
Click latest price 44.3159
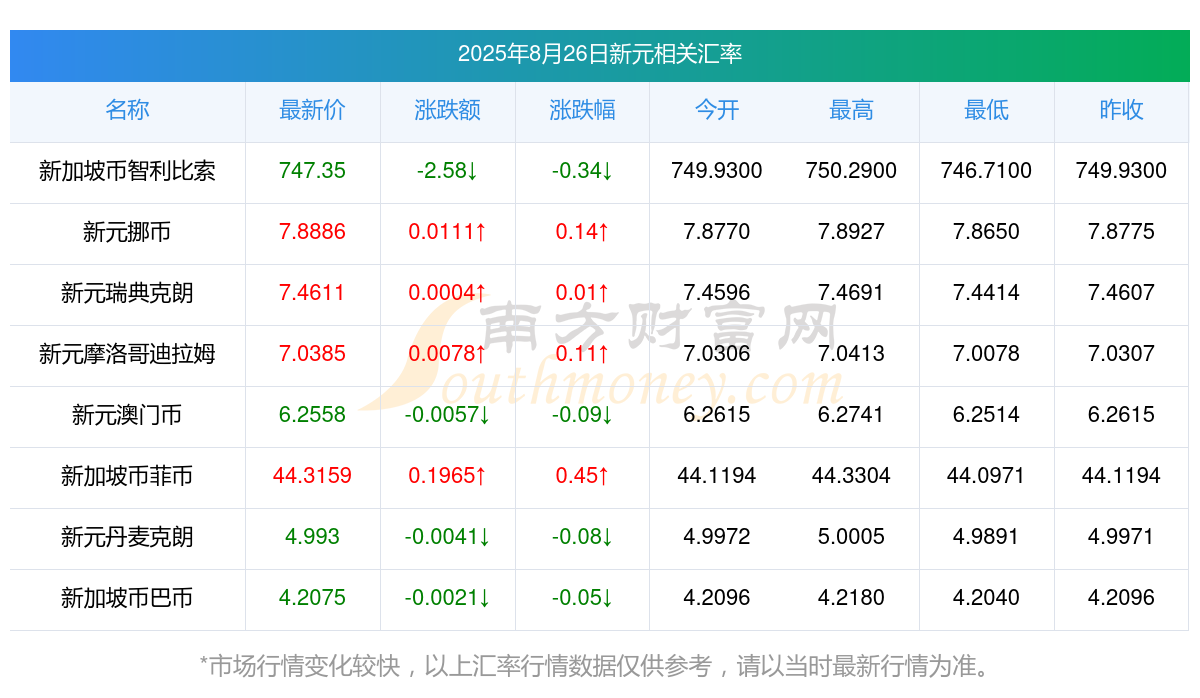pos(312,476)
